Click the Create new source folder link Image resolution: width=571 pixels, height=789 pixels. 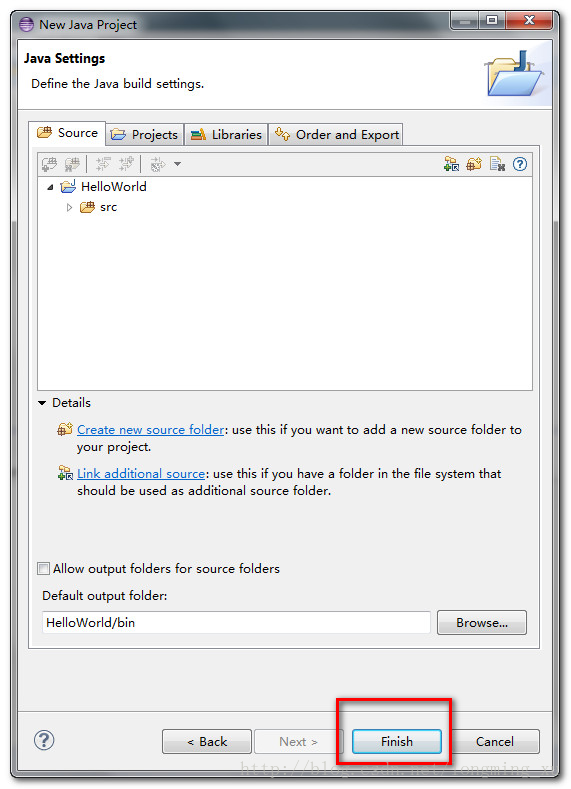click(150, 429)
